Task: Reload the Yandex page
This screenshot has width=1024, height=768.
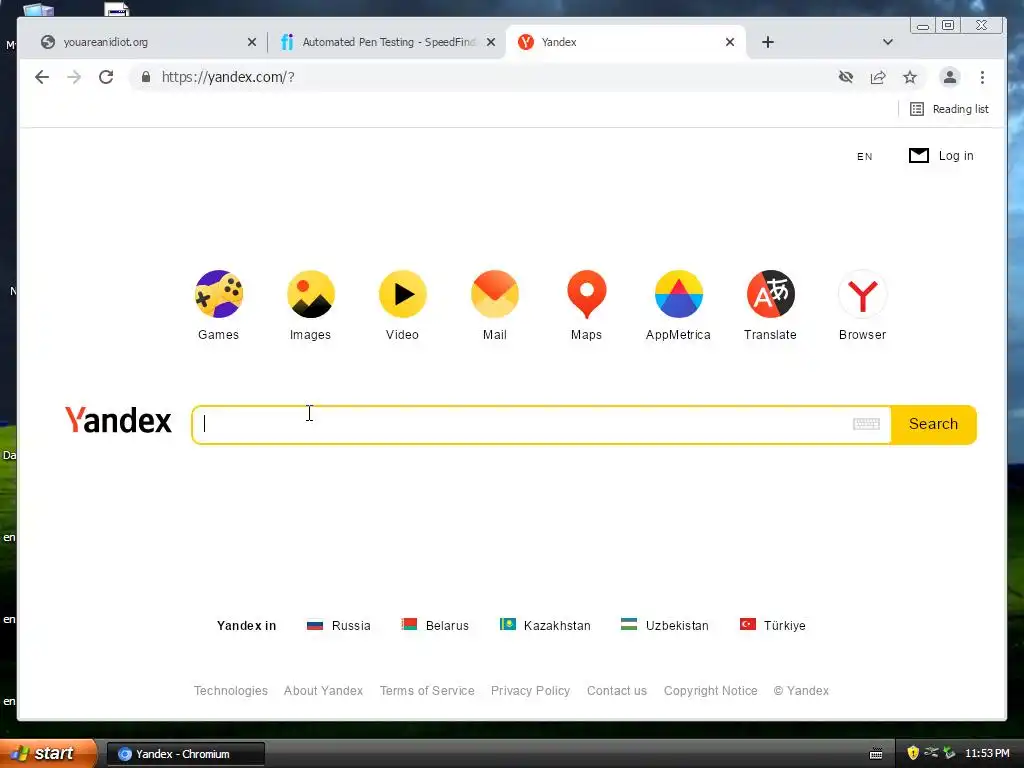Action: click(x=106, y=77)
